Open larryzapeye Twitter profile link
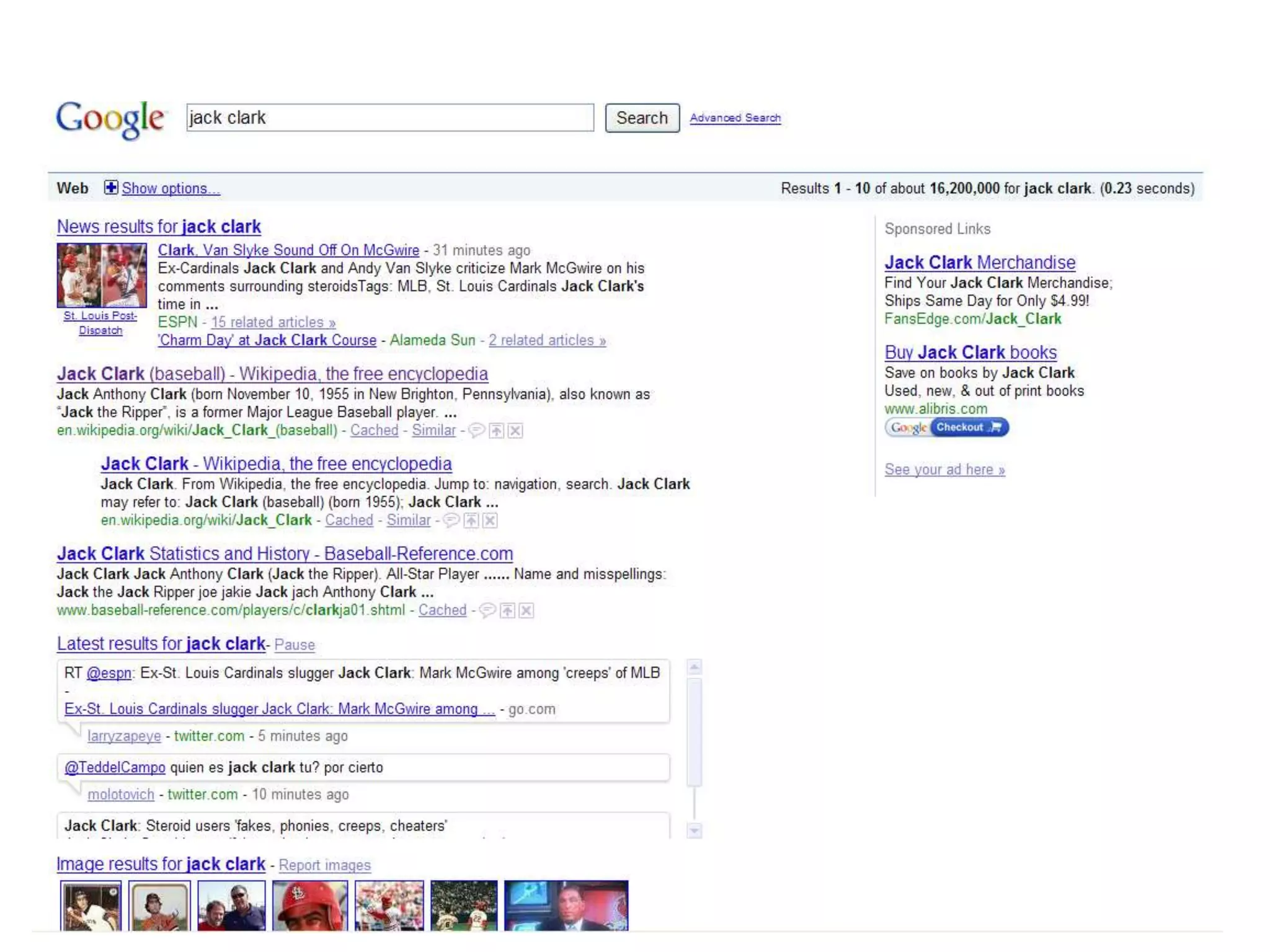The height and width of the screenshot is (952, 1270). pos(124,736)
